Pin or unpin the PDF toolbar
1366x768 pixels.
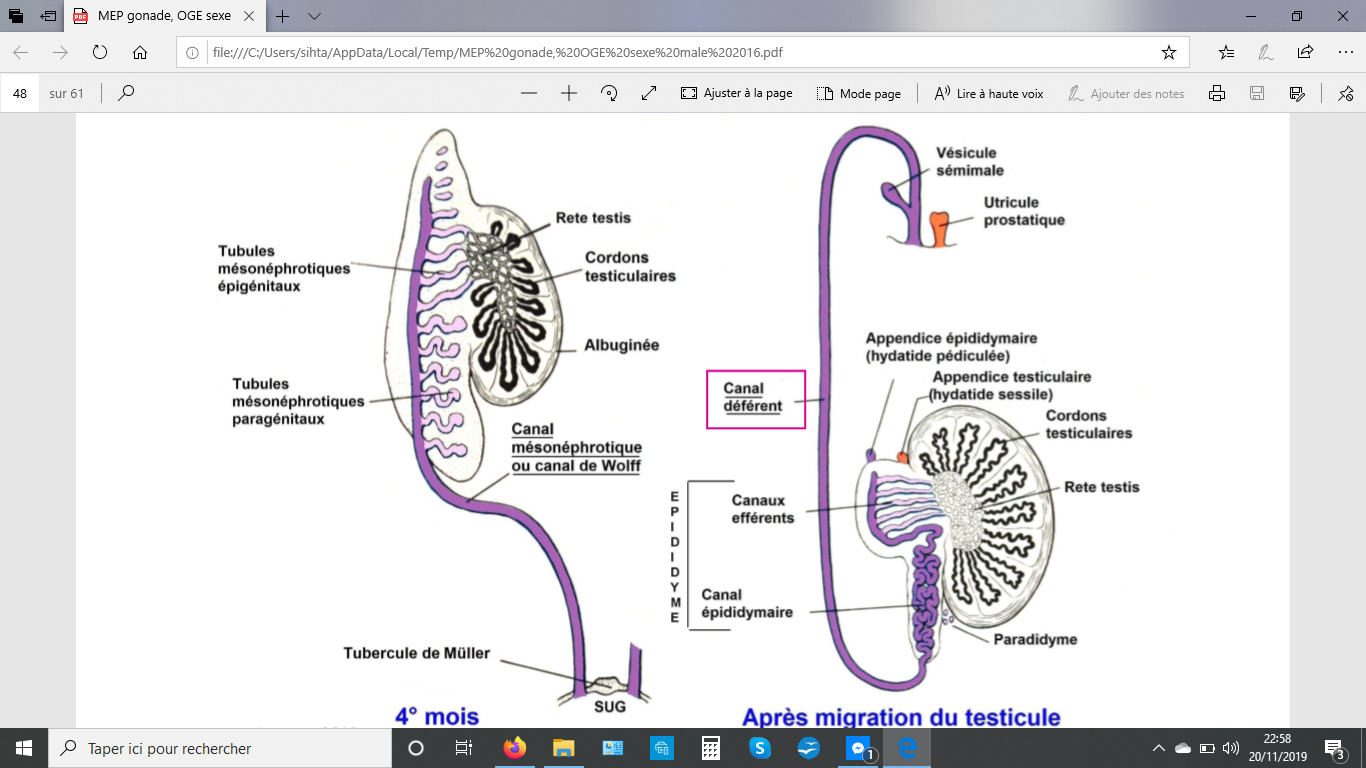pyautogui.click(x=1345, y=93)
